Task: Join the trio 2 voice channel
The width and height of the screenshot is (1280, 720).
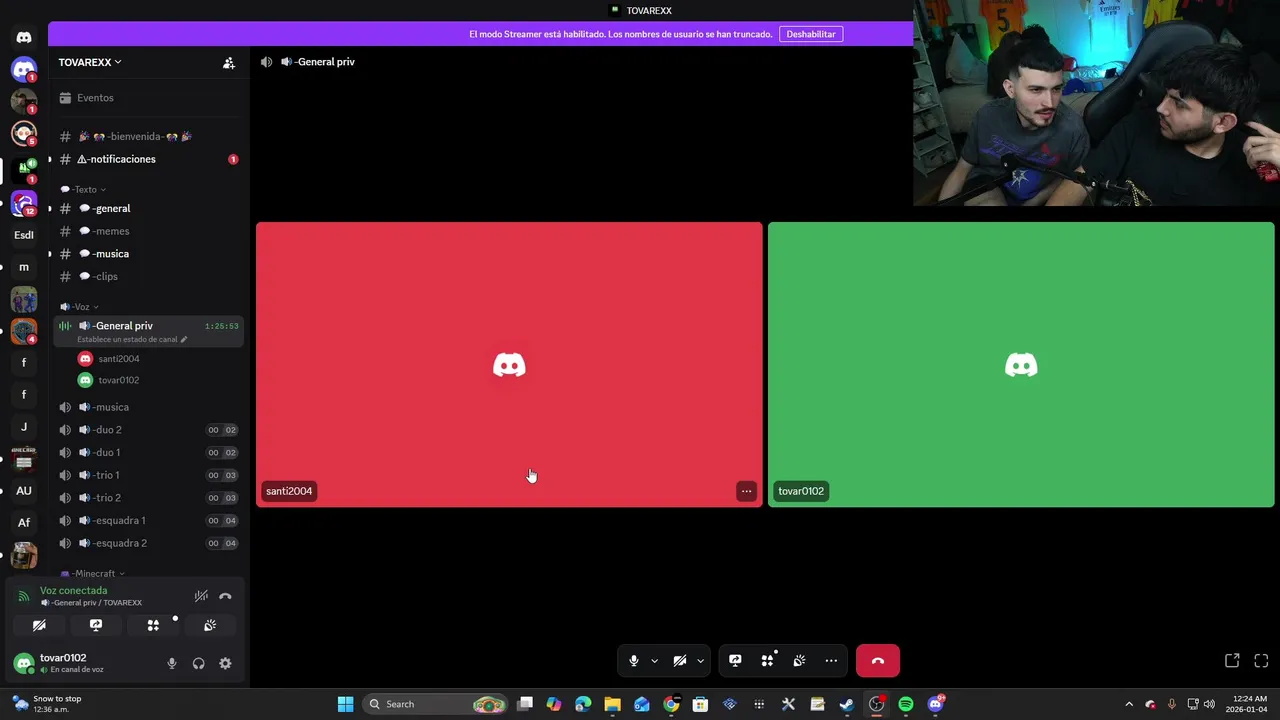Action: pos(148,498)
